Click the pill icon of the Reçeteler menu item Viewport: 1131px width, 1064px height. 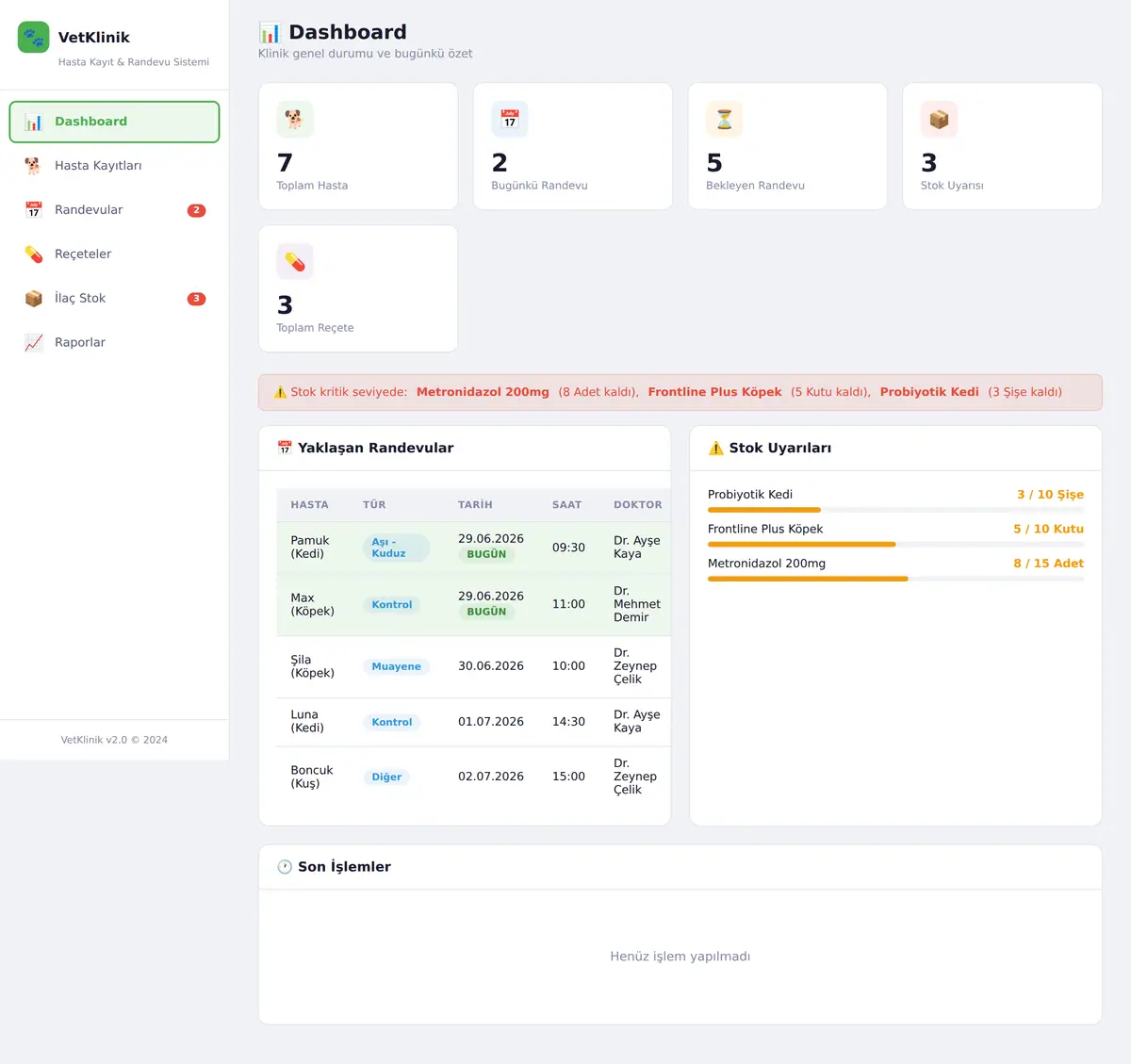click(34, 254)
